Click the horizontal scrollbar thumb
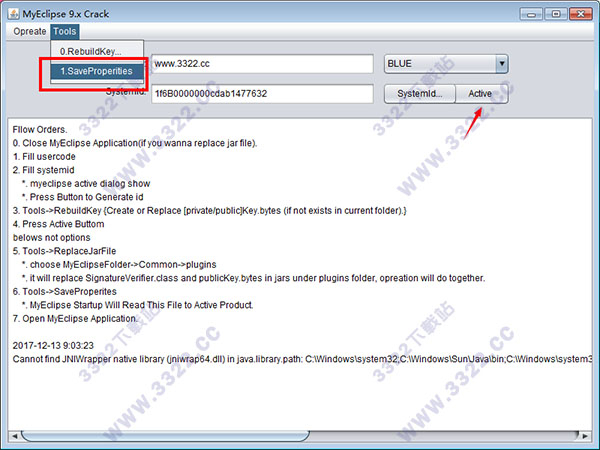 (x=165, y=436)
